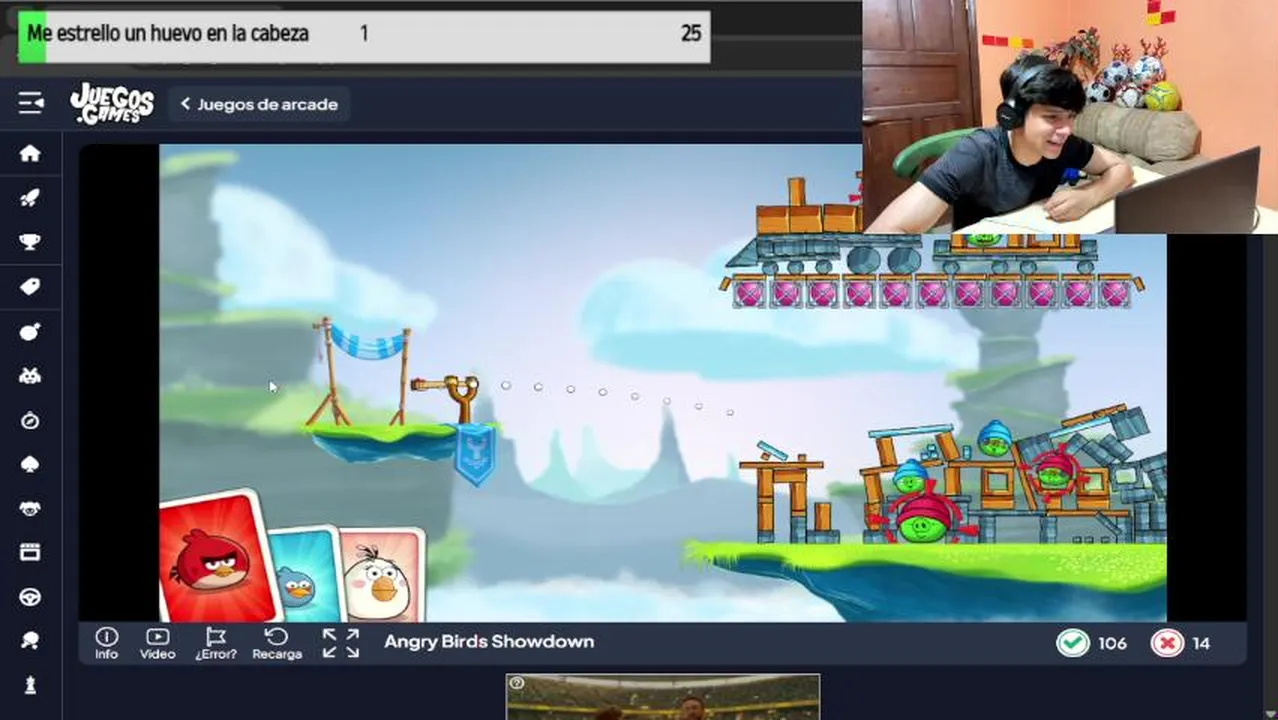Open the trophy popular games icon
This screenshot has width=1278, height=720.
click(30, 243)
